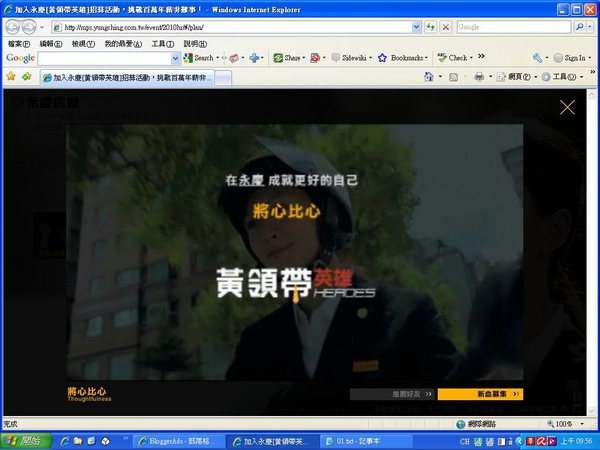The height and width of the screenshot is (450, 600).
Task: Go forward with the browser Forward arrow
Action: [29, 27]
